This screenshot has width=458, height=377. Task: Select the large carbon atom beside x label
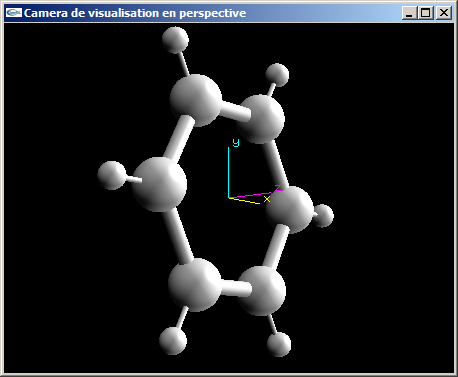(290, 210)
